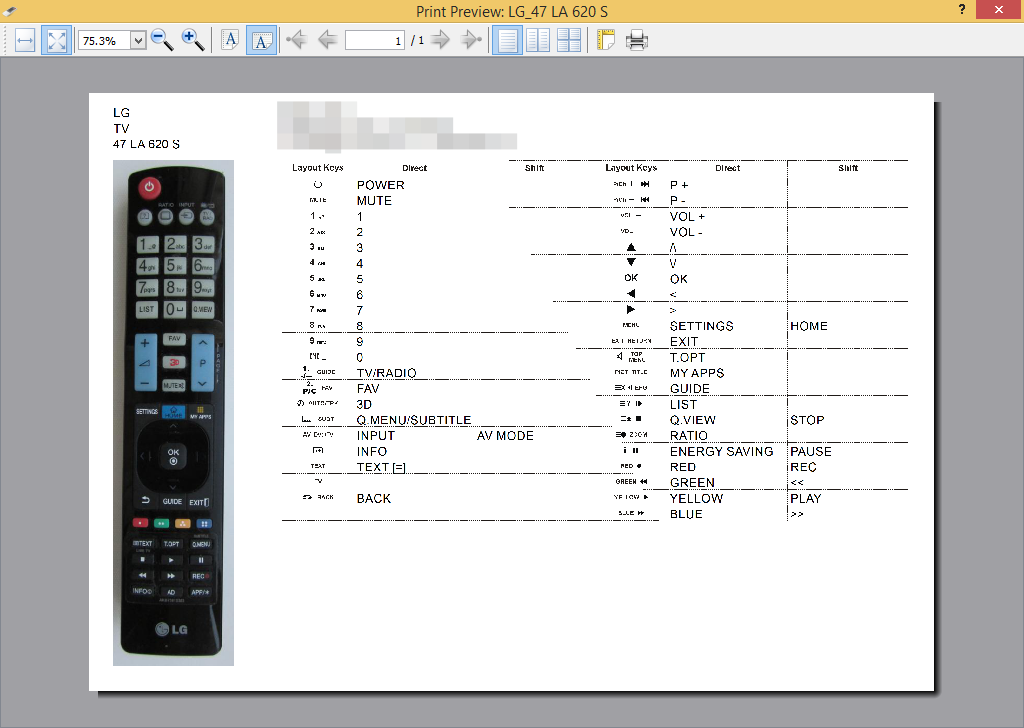Toggle the fit whole page view
This screenshot has height=728, width=1024.
click(x=56, y=40)
